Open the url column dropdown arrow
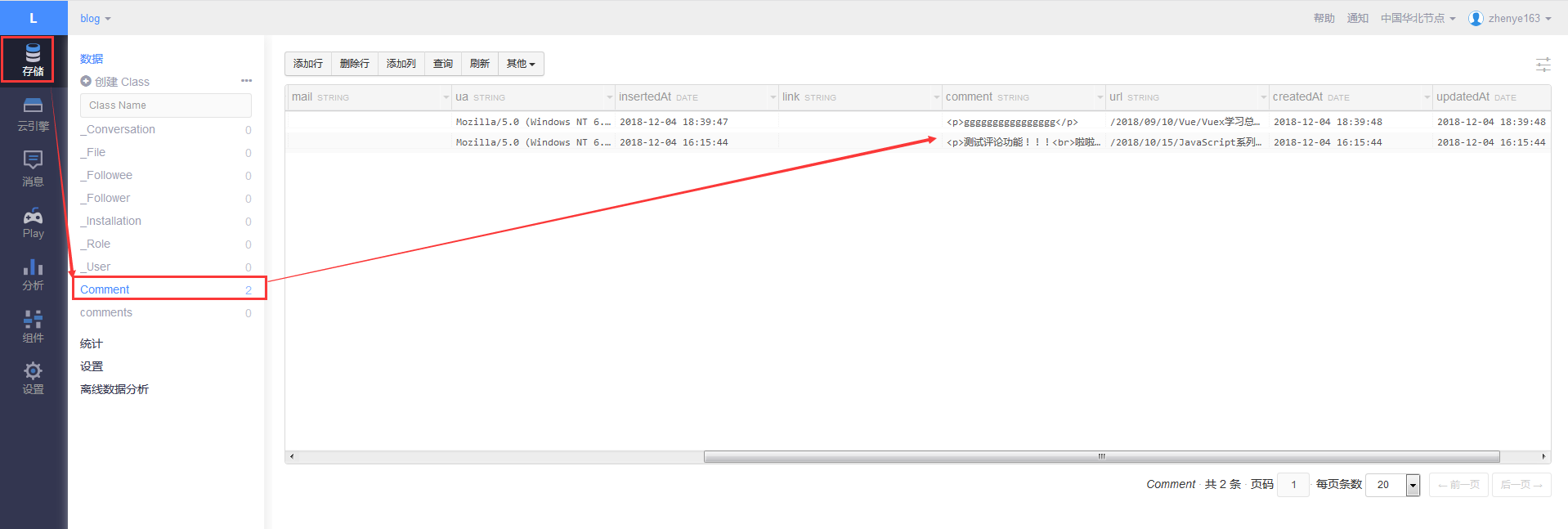This screenshot has height=529, width=1568. pyautogui.click(x=1263, y=97)
